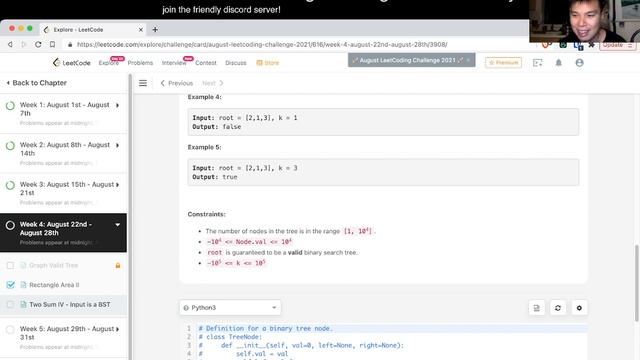Open Graph Valid Tree problem
The image size is (640, 360).
[x=53, y=265]
